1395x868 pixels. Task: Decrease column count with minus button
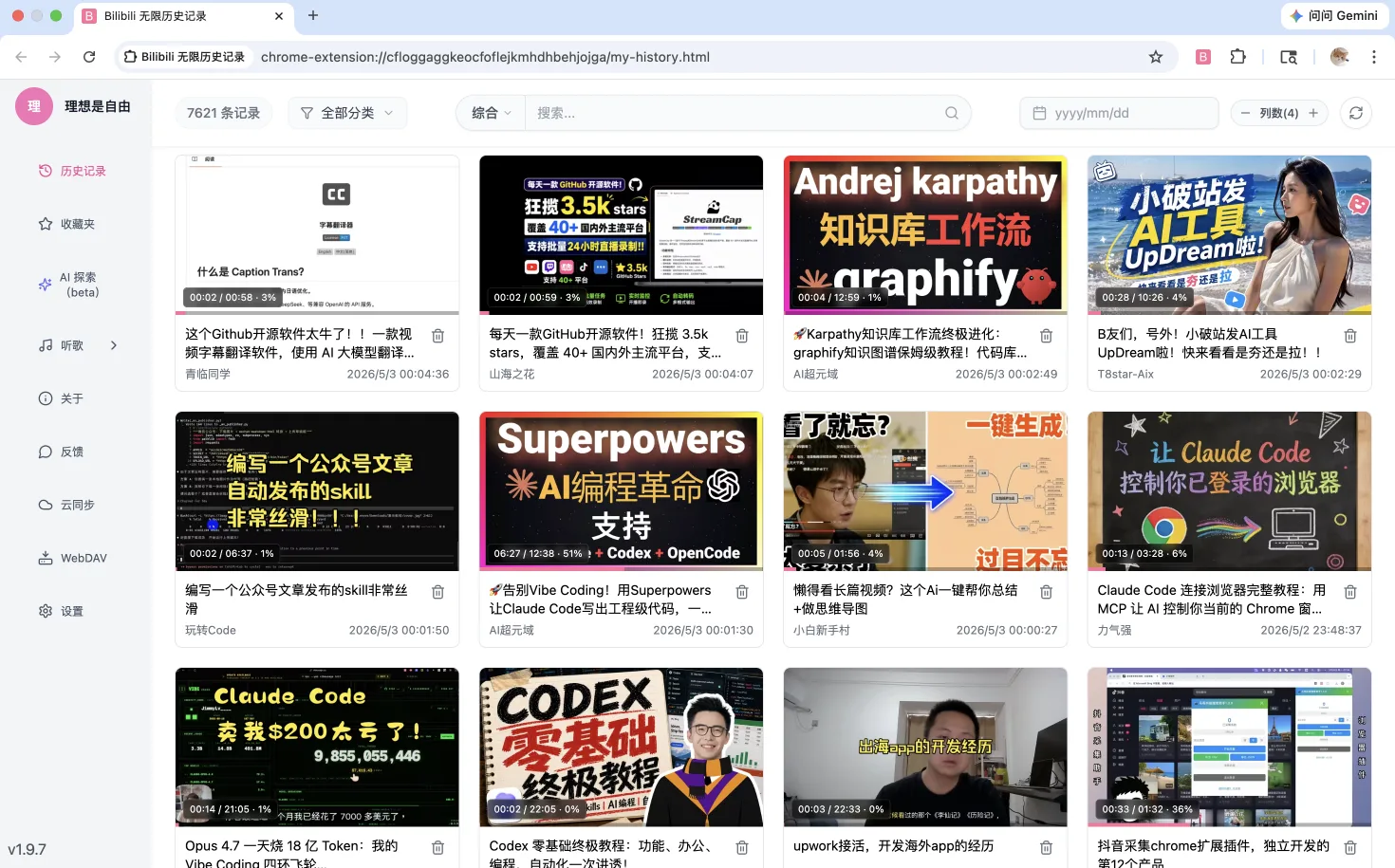1245,113
